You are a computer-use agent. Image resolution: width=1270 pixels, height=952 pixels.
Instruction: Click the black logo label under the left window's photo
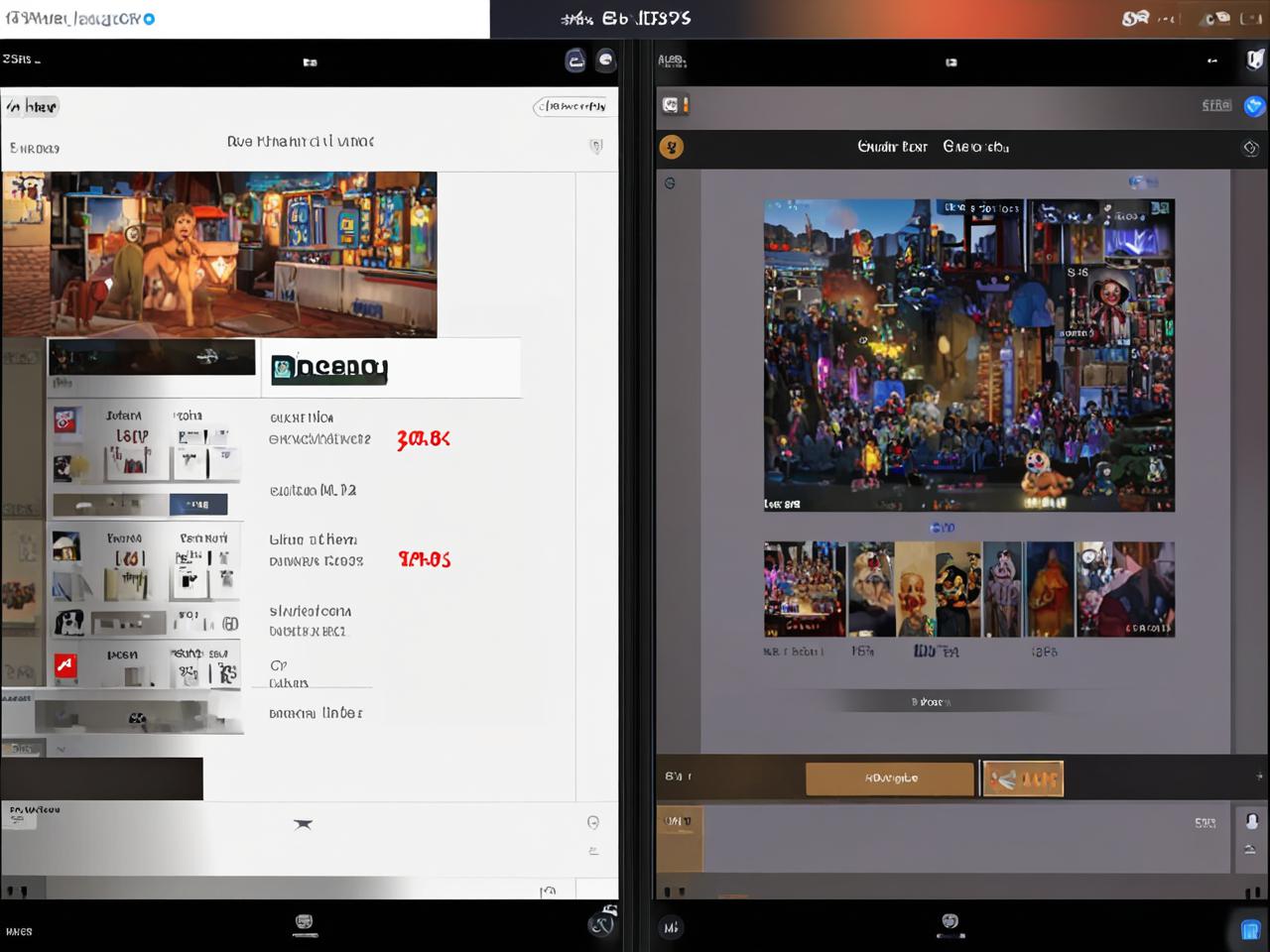(x=328, y=368)
